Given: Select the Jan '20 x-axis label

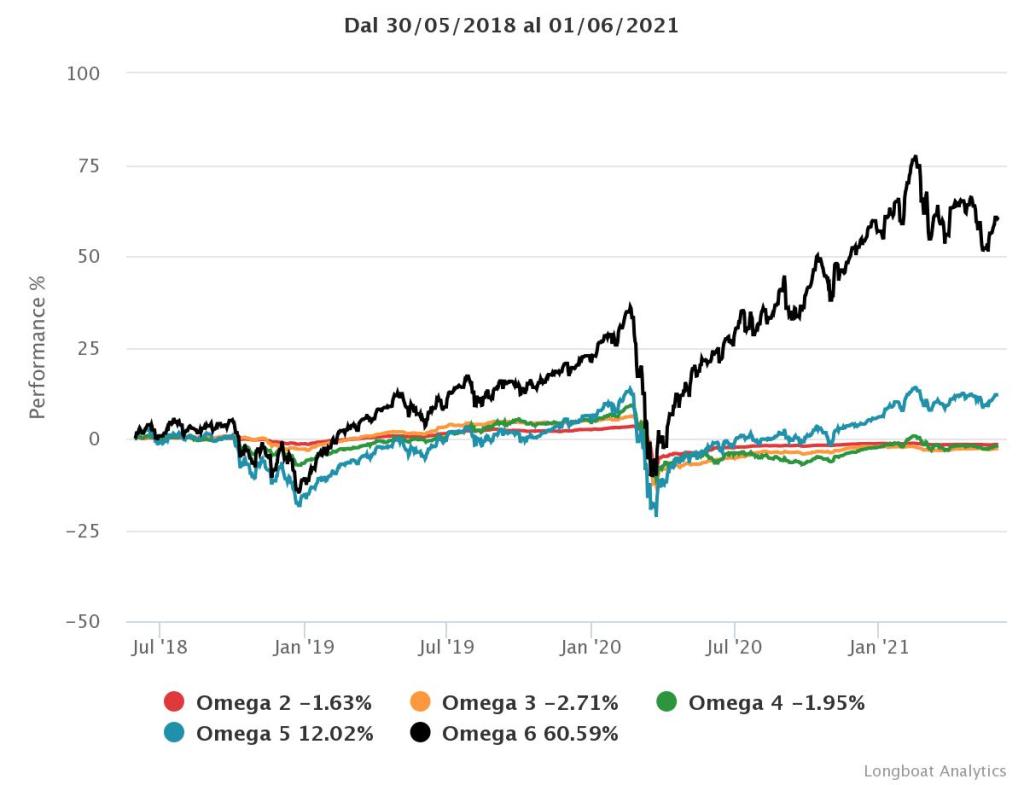Looking at the screenshot, I should [x=590, y=647].
